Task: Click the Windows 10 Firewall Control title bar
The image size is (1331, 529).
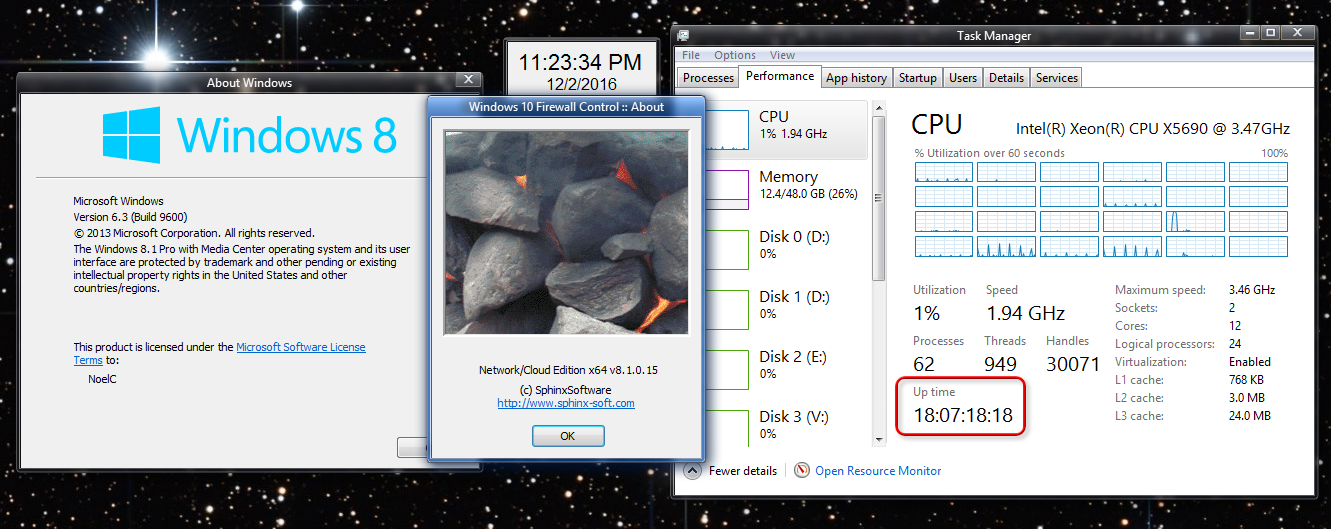Action: (x=566, y=106)
